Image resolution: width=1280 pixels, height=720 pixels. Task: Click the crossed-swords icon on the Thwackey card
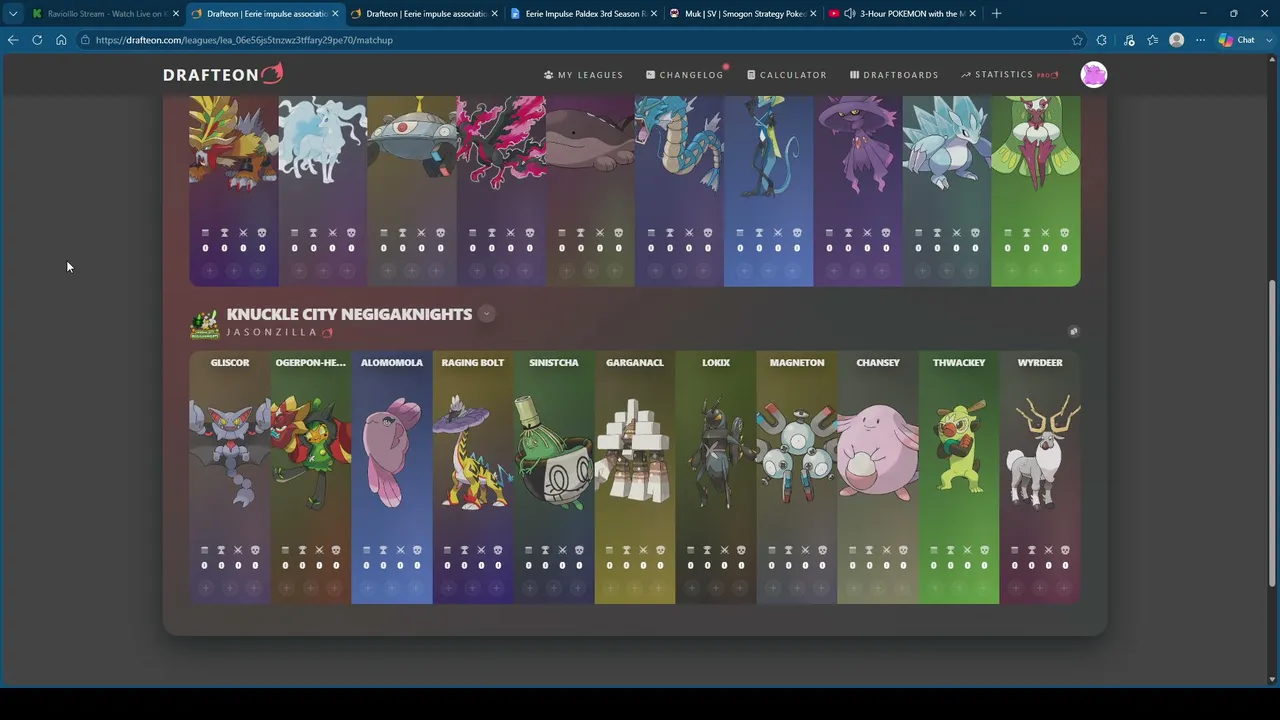point(967,550)
